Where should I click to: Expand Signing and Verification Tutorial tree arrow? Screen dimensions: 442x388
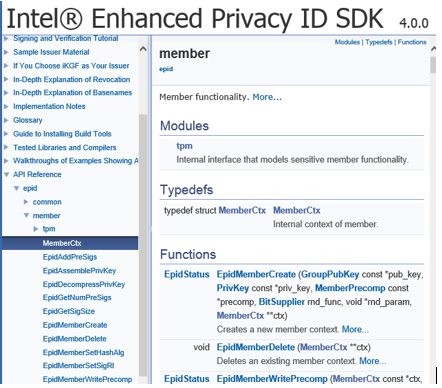click(x=6, y=39)
